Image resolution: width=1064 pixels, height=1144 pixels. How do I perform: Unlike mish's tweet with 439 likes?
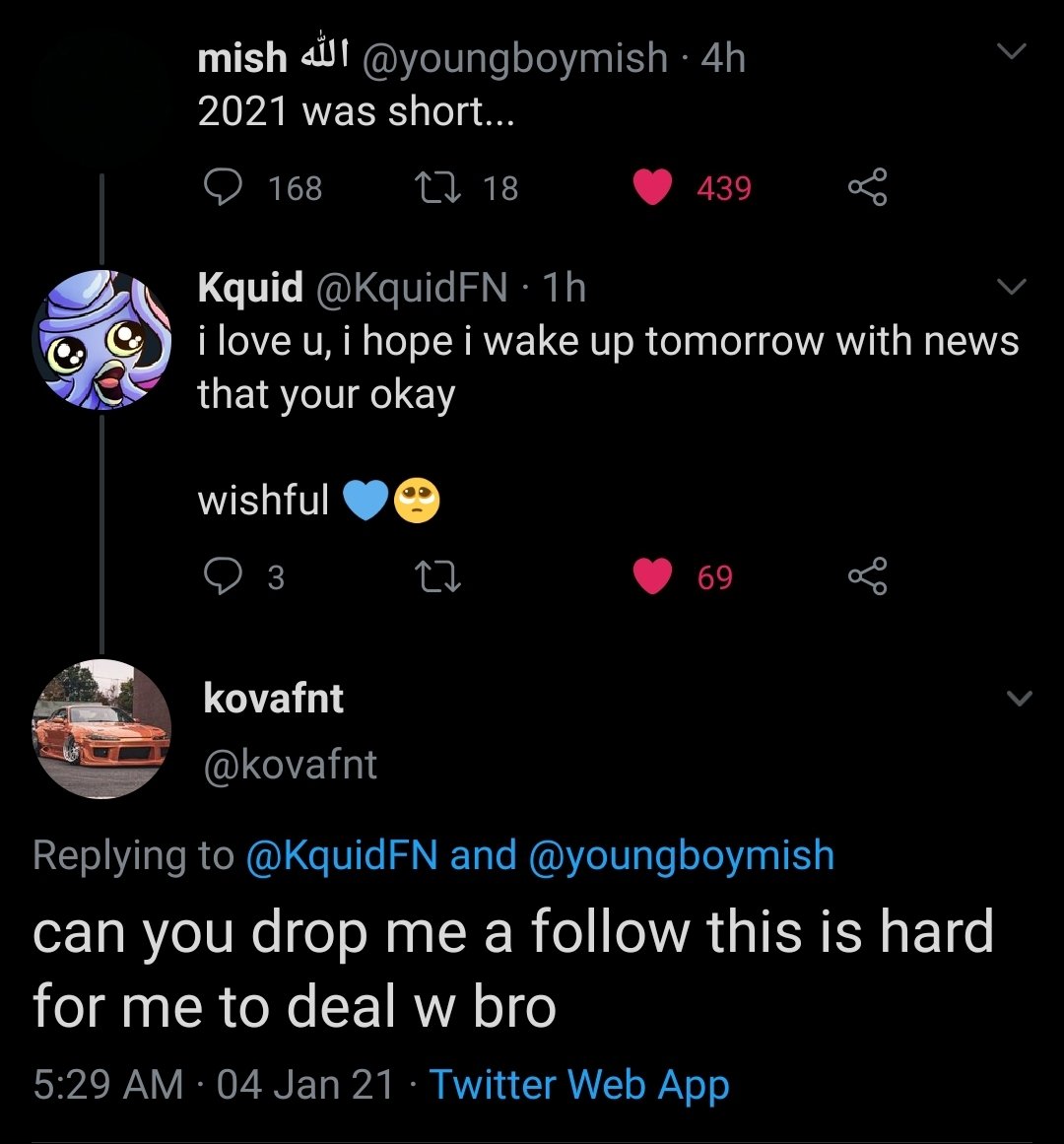(x=651, y=187)
